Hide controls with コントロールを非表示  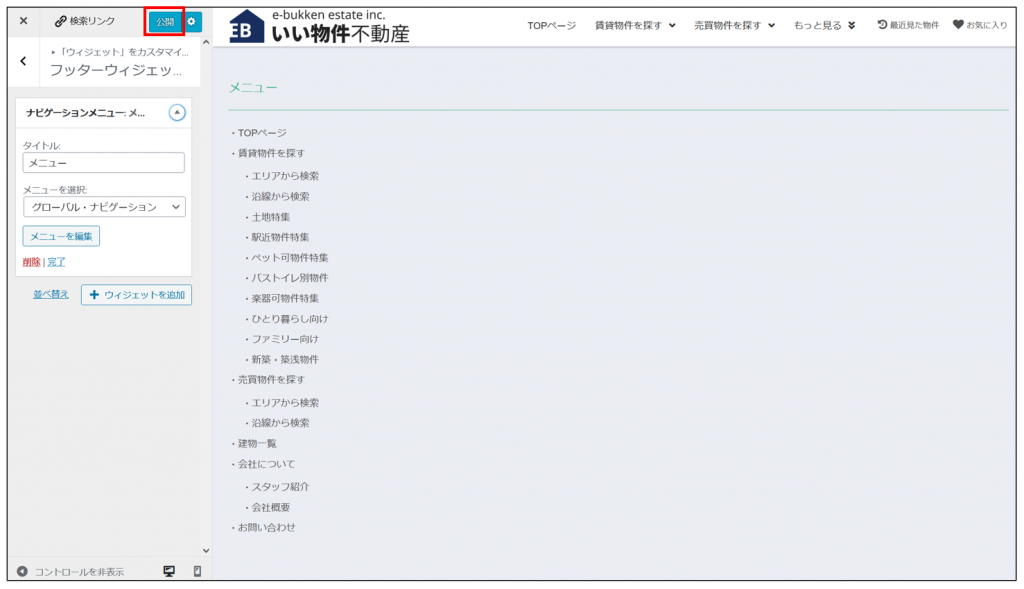70,572
